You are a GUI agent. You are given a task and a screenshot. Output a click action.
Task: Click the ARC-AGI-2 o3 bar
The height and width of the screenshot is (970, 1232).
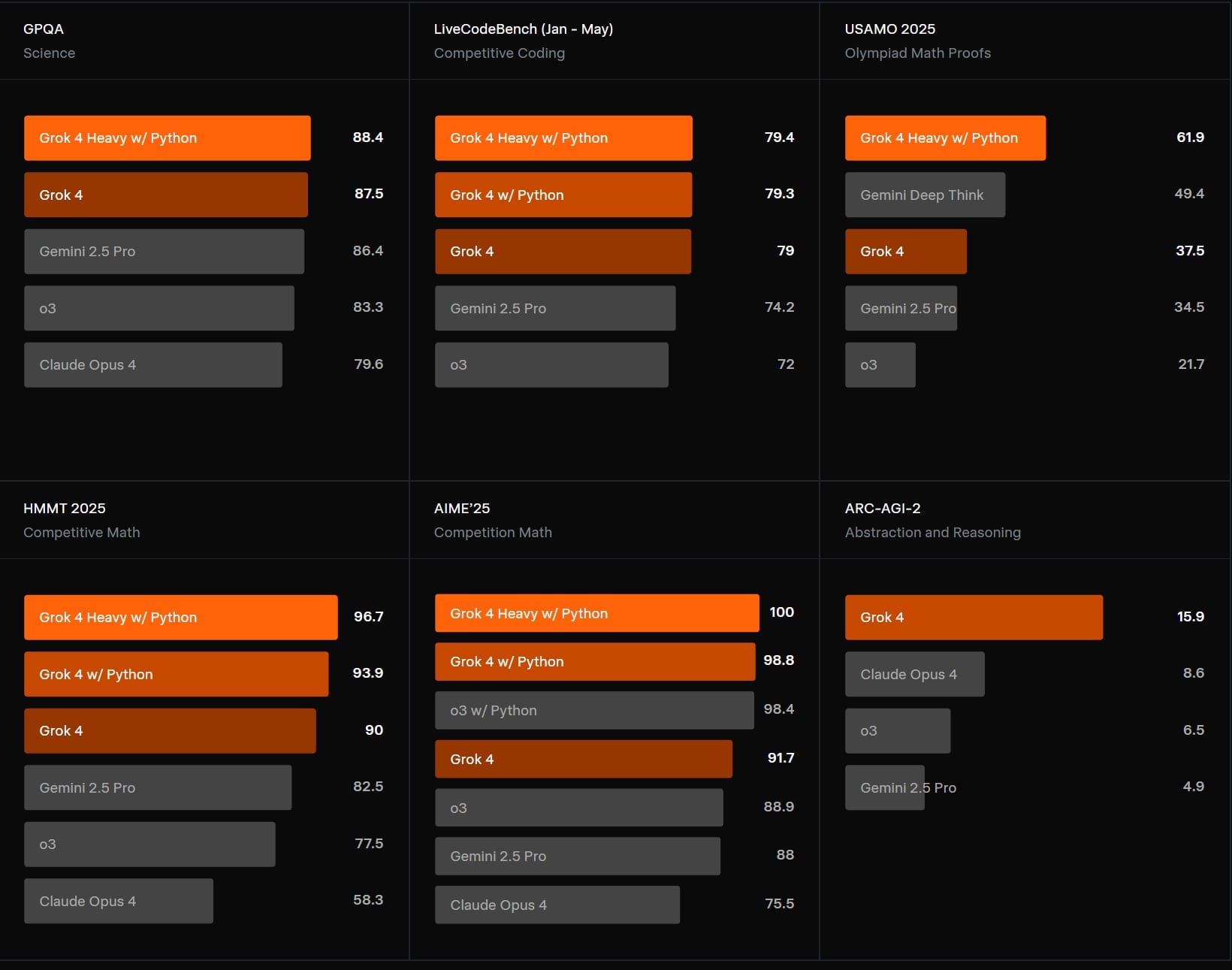898,731
